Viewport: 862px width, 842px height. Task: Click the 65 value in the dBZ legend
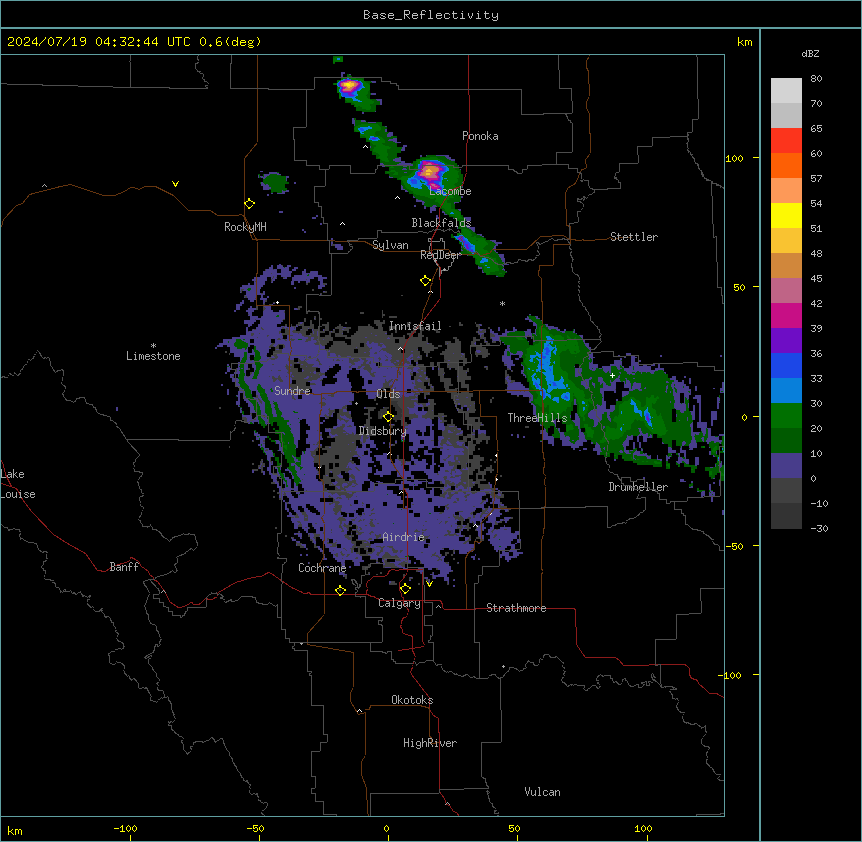816,128
